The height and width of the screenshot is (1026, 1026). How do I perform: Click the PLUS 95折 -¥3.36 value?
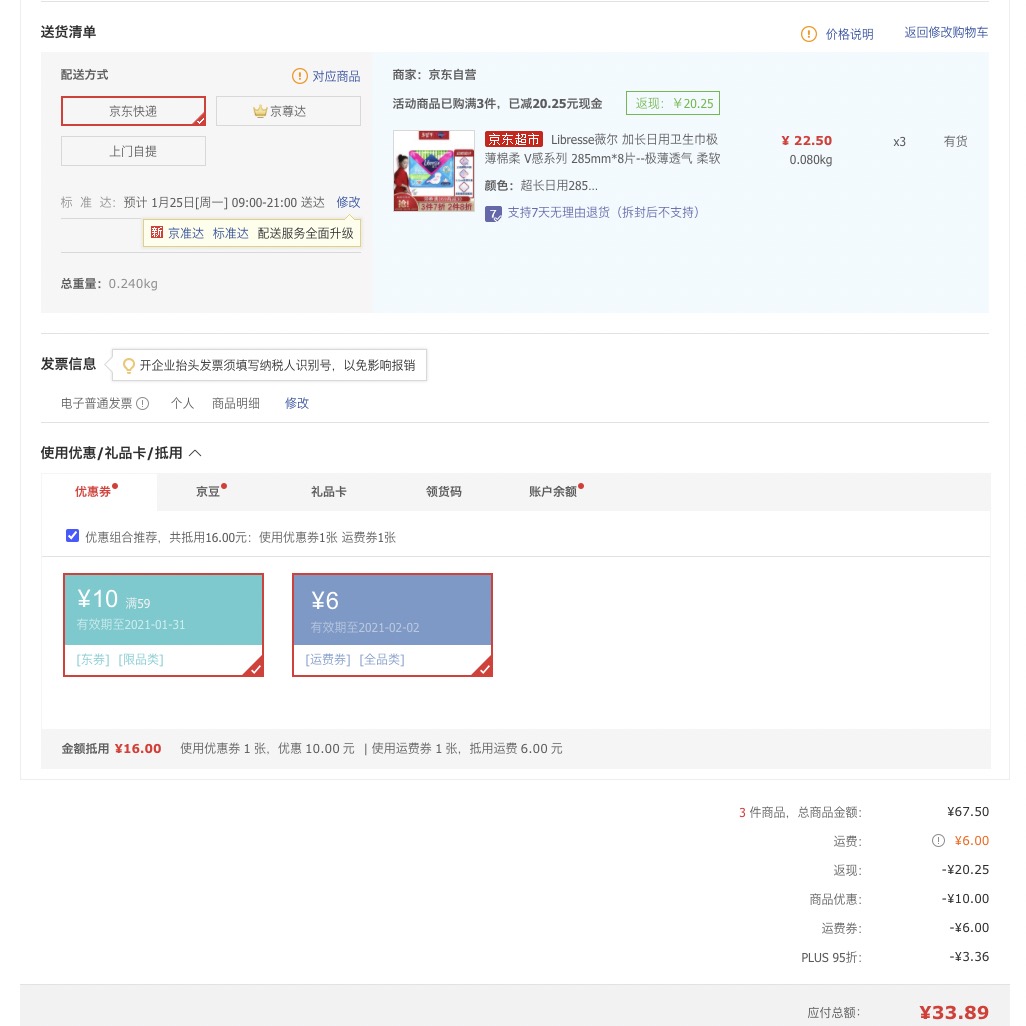click(x=969, y=957)
